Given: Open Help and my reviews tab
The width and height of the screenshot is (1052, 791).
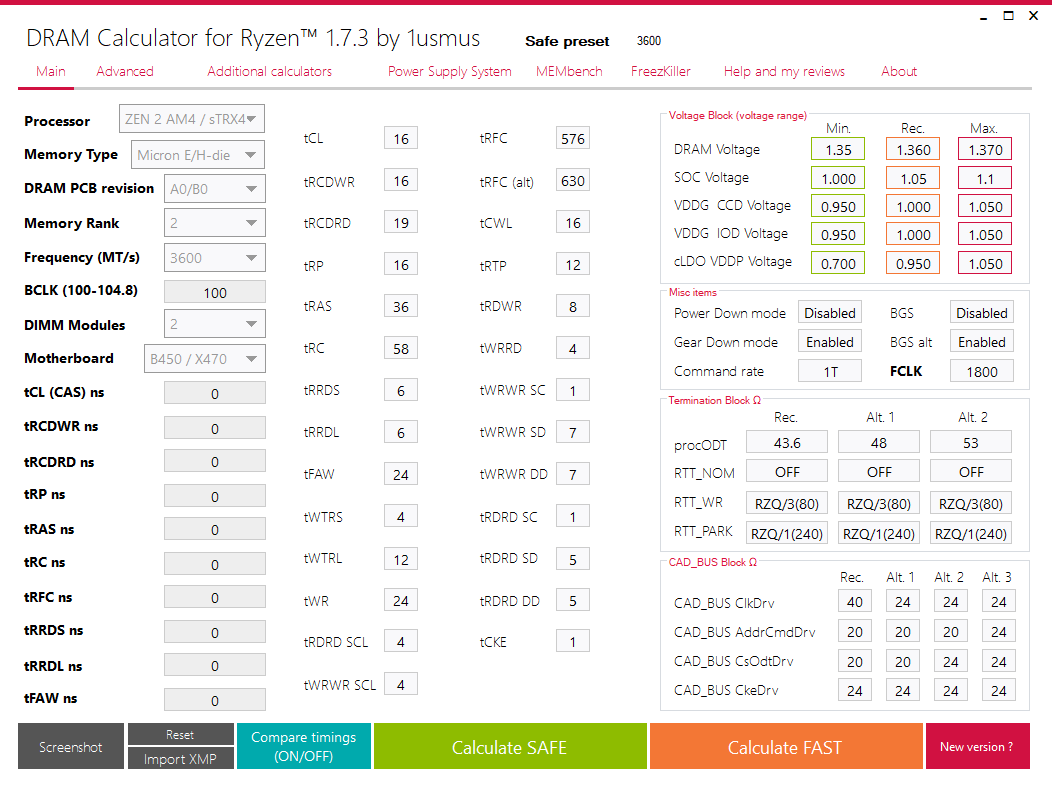Looking at the screenshot, I should click(x=784, y=71).
